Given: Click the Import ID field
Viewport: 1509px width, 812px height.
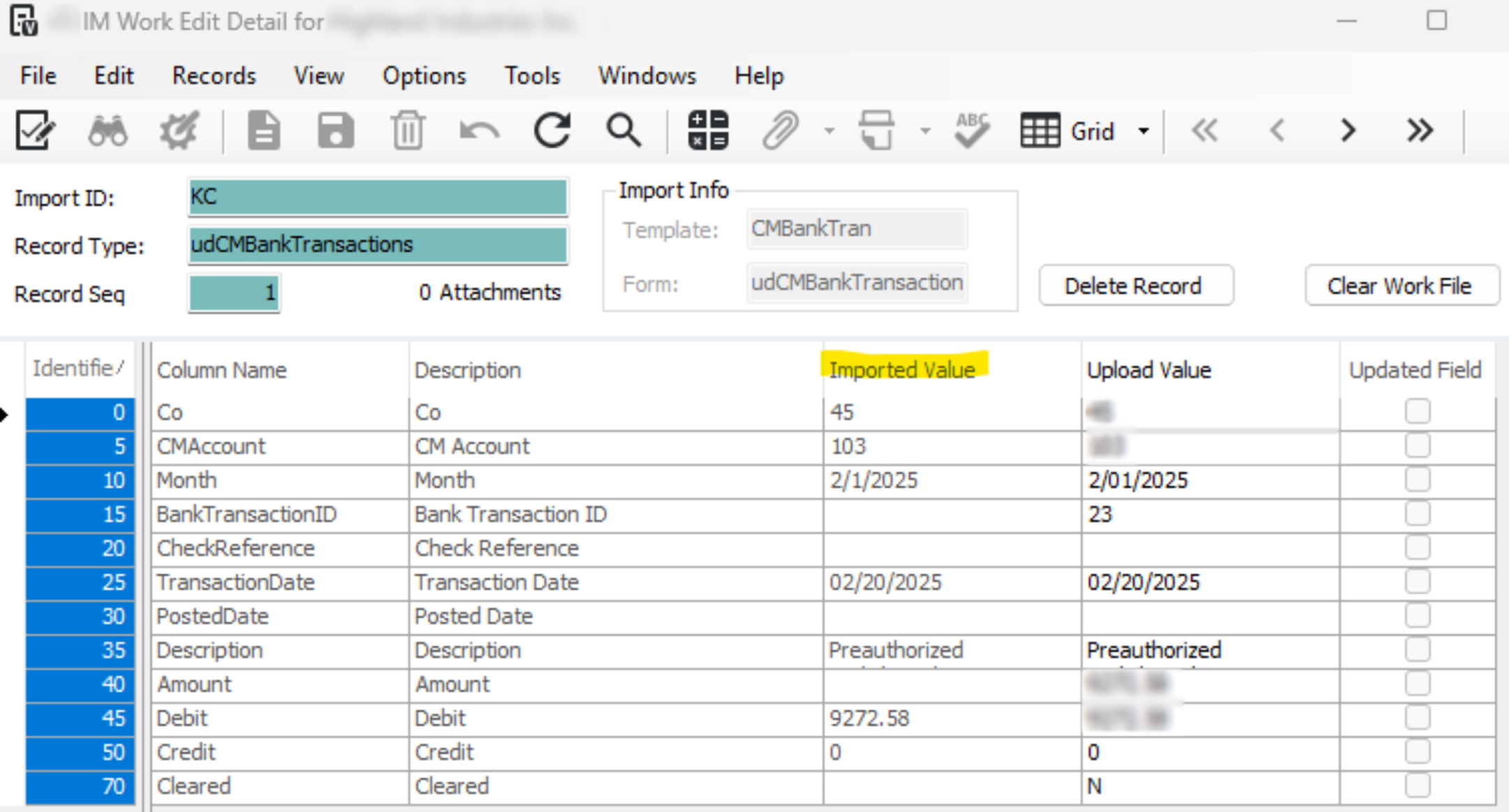Looking at the screenshot, I should click(x=378, y=198).
